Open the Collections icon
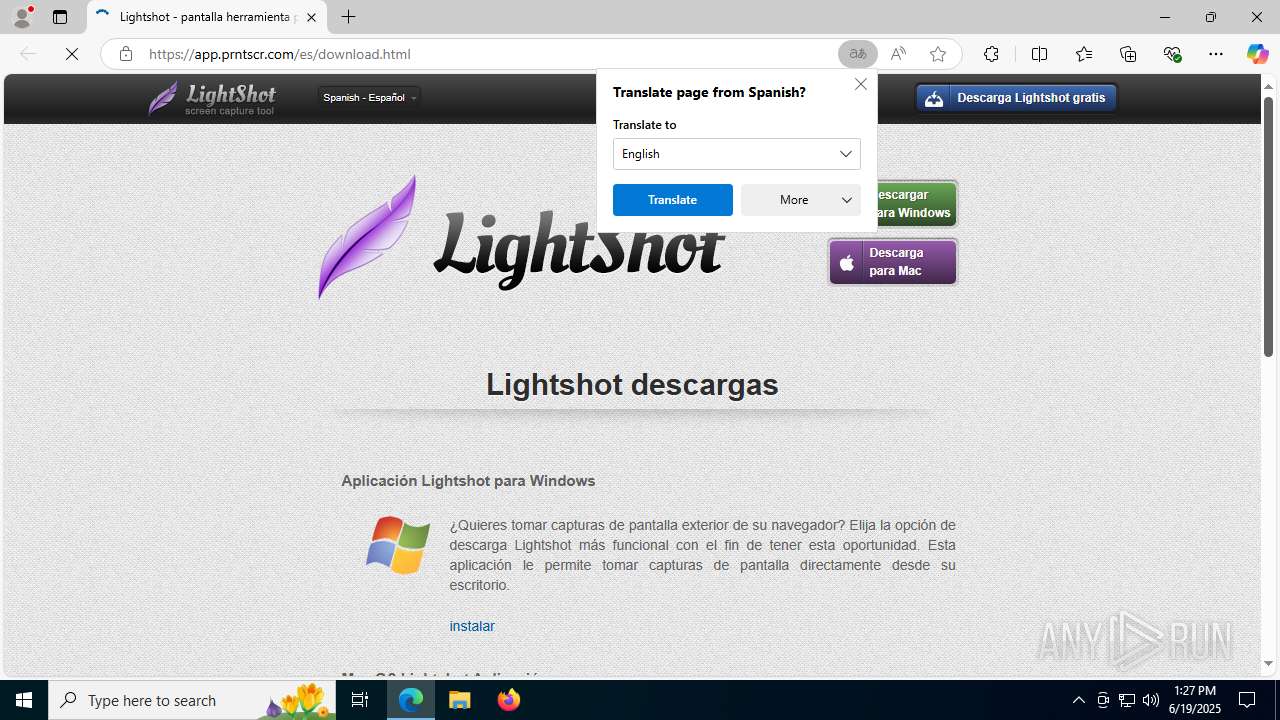 (x=1128, y=54)
